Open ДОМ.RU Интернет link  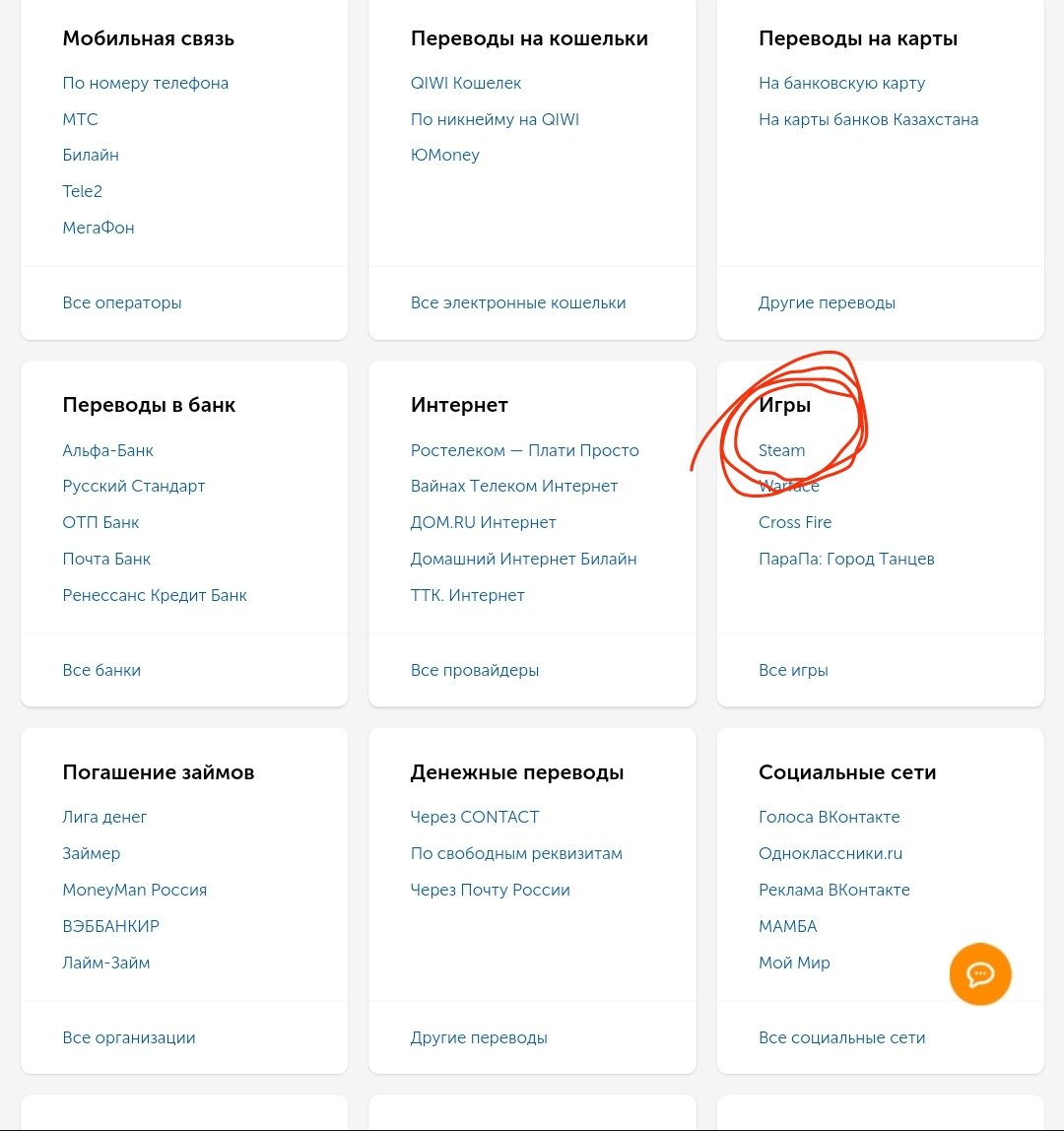point(483,522)
